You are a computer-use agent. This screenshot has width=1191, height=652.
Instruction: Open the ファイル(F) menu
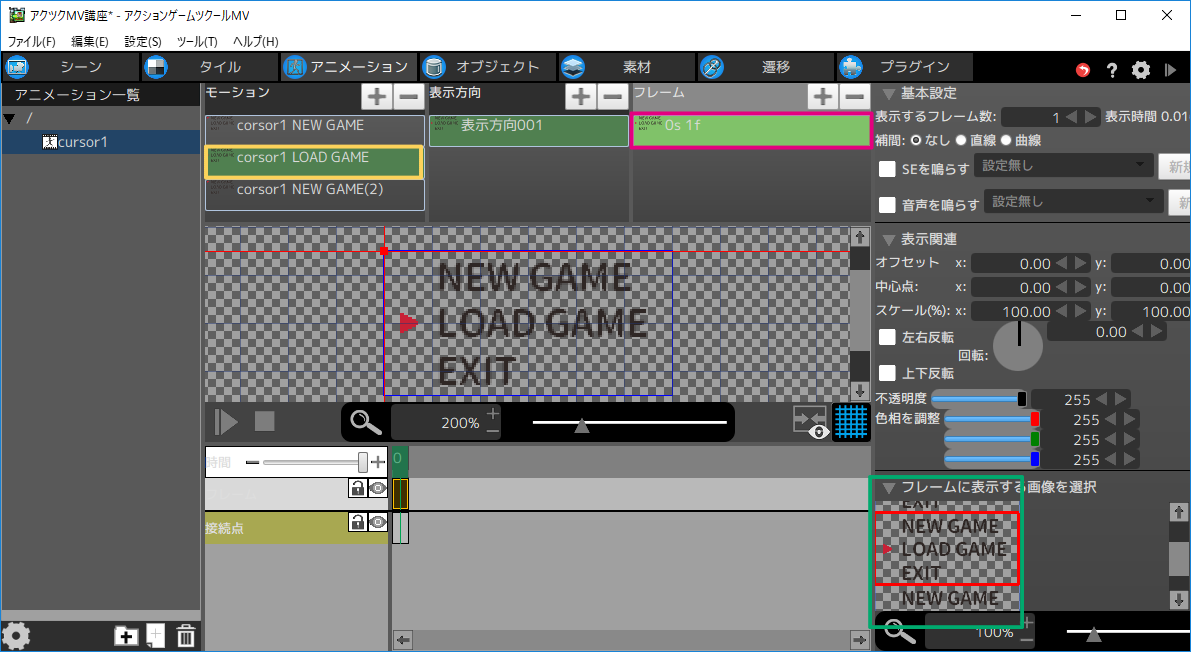(x=32, y=42)
